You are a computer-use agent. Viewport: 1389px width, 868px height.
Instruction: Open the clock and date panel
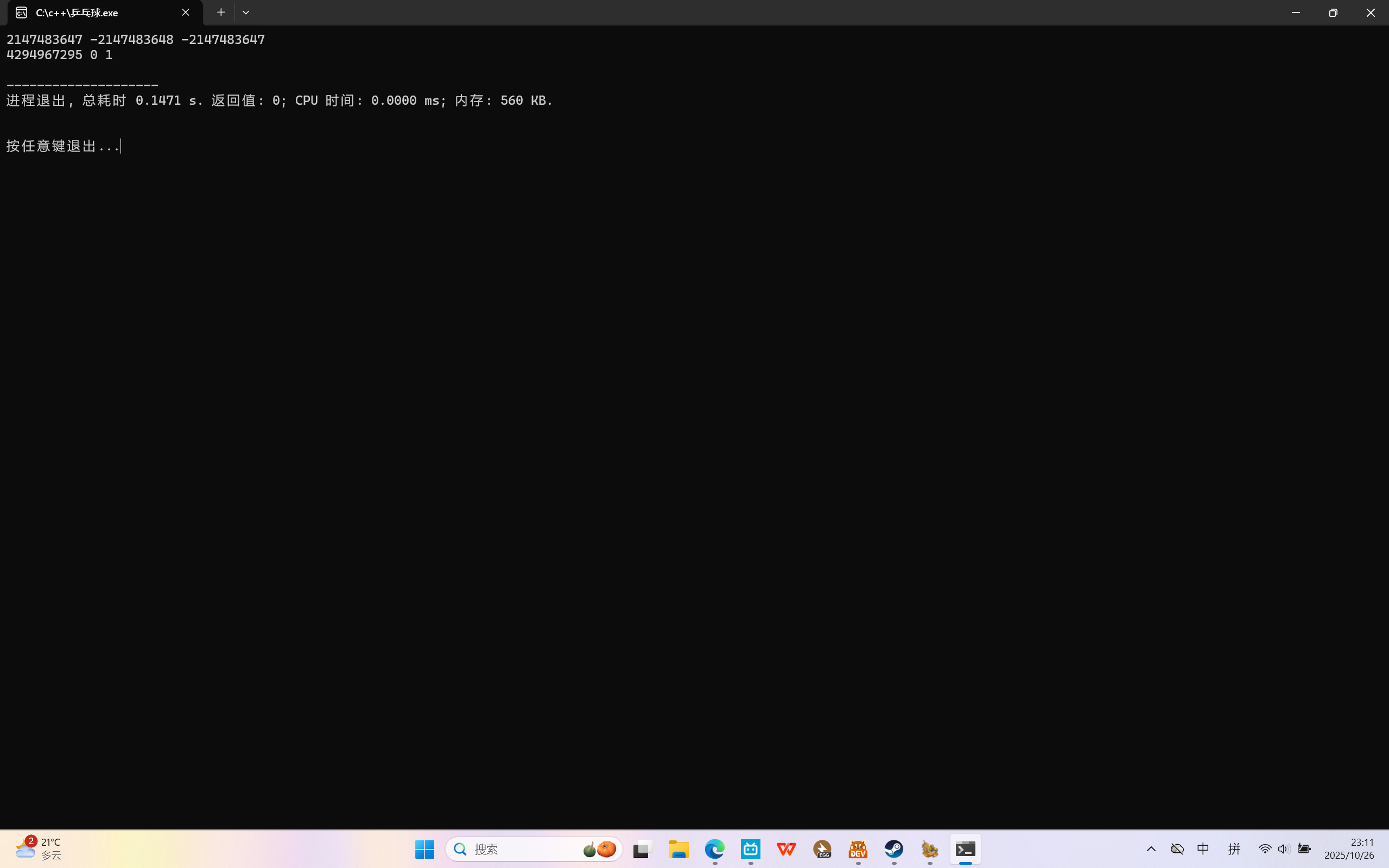[1349, 848]
